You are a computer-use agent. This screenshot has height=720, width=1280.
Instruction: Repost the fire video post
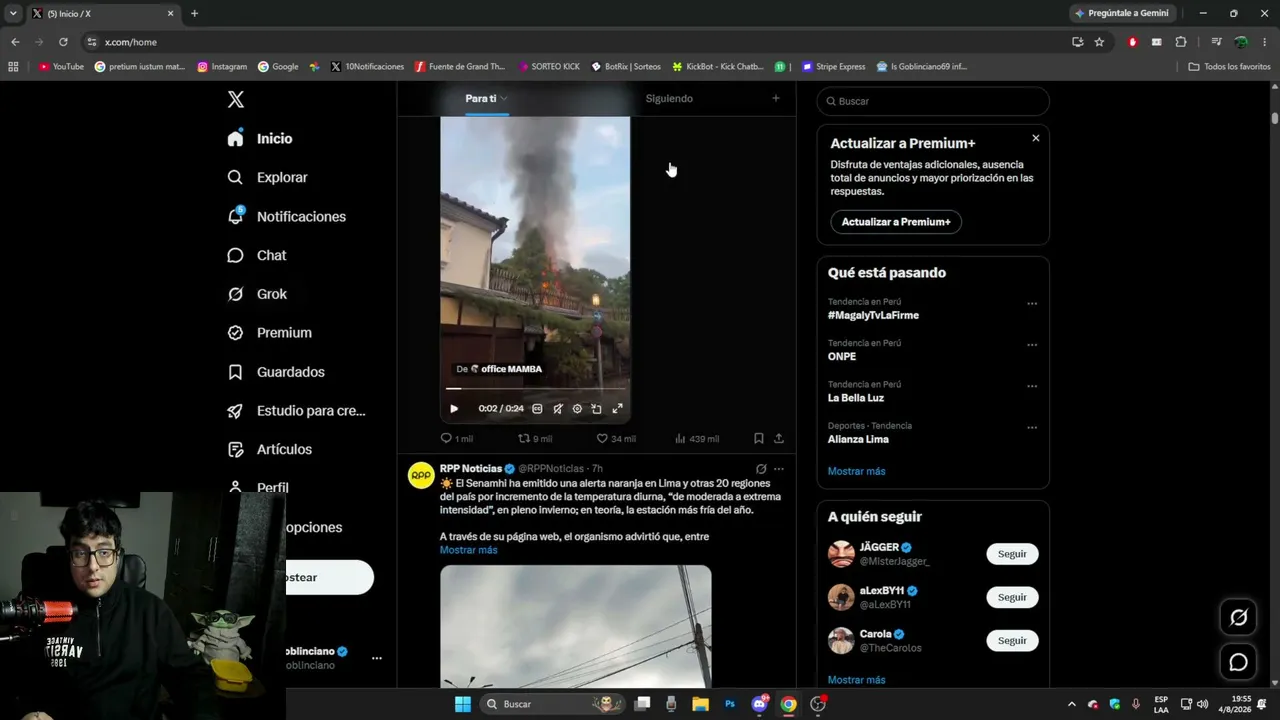[x=535, y=438]
